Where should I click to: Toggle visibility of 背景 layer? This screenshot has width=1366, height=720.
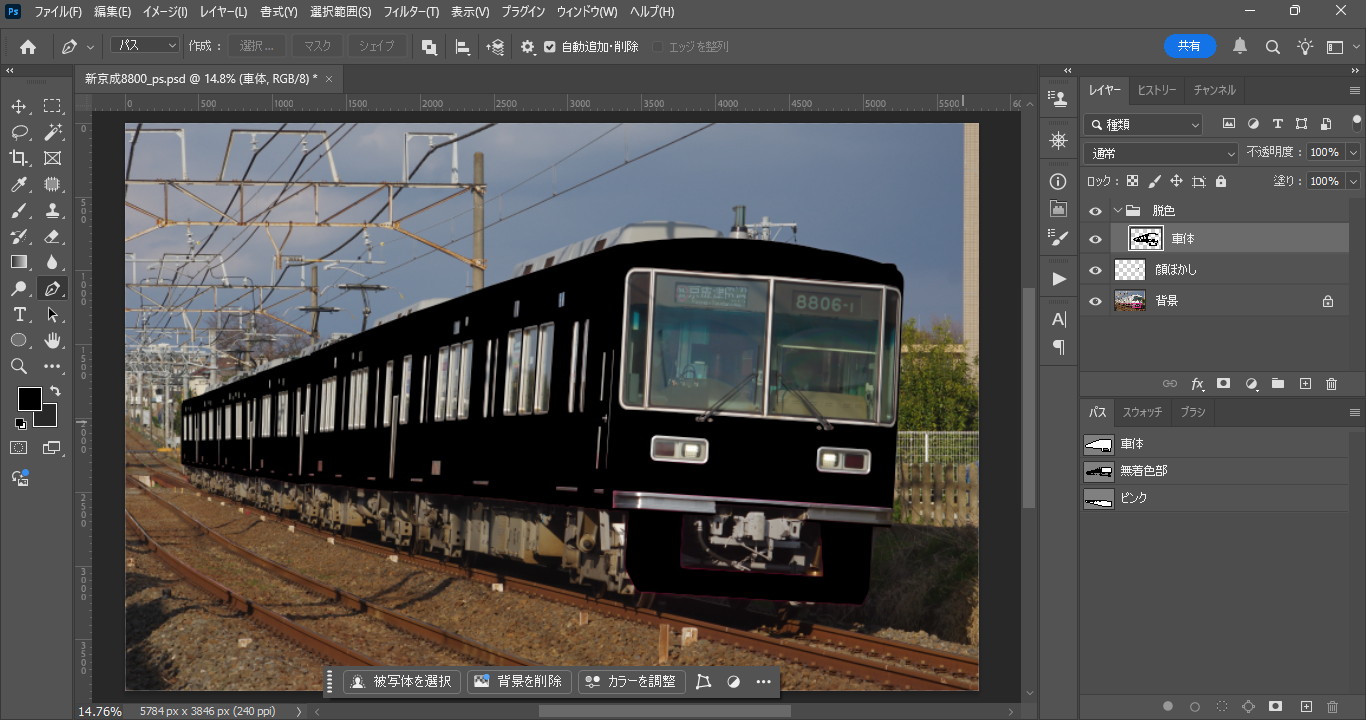tap(1095, 301)
